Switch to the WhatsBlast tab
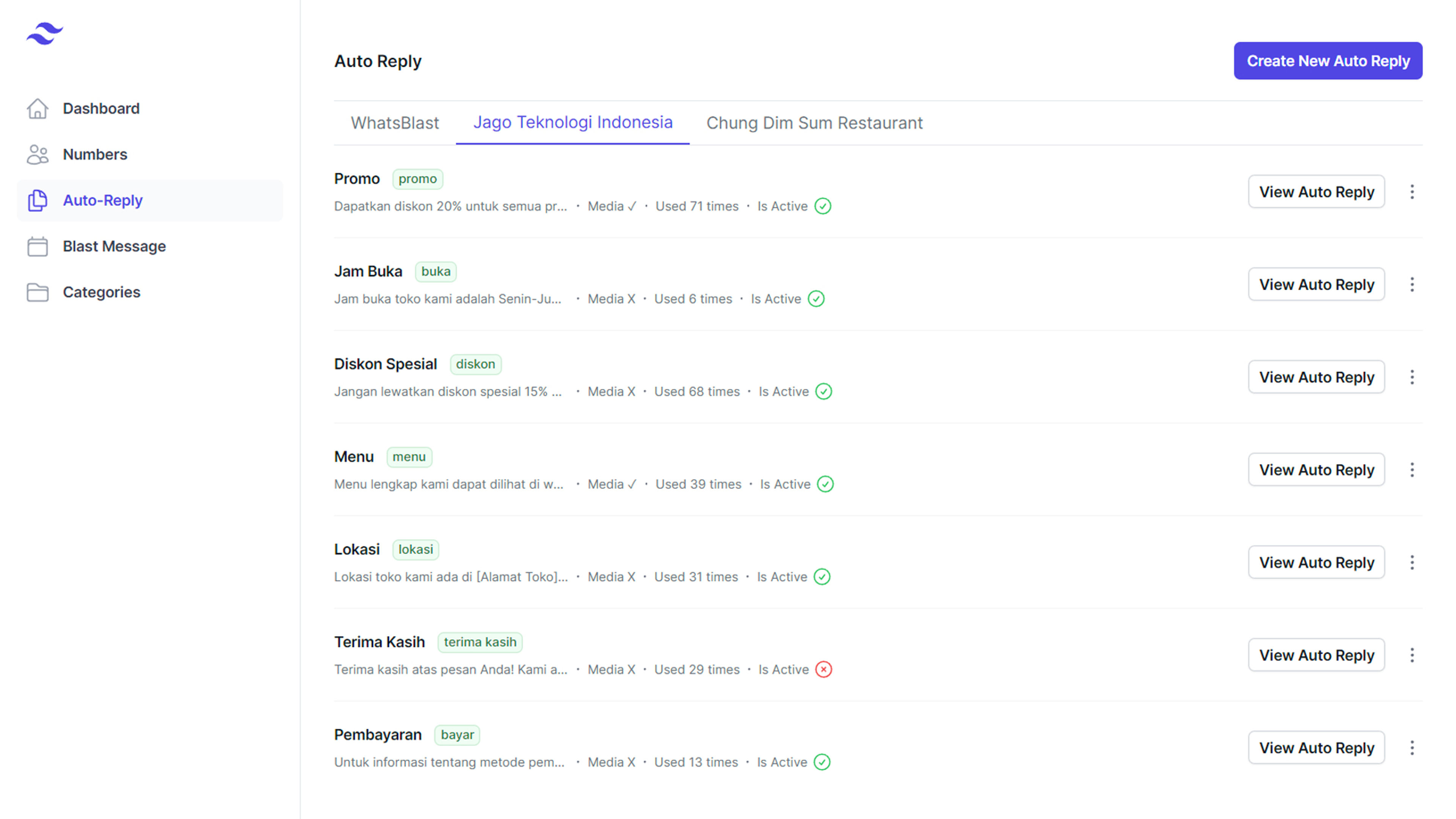Viewport: 1456px width, 819px height. click(x=394, y=122)
